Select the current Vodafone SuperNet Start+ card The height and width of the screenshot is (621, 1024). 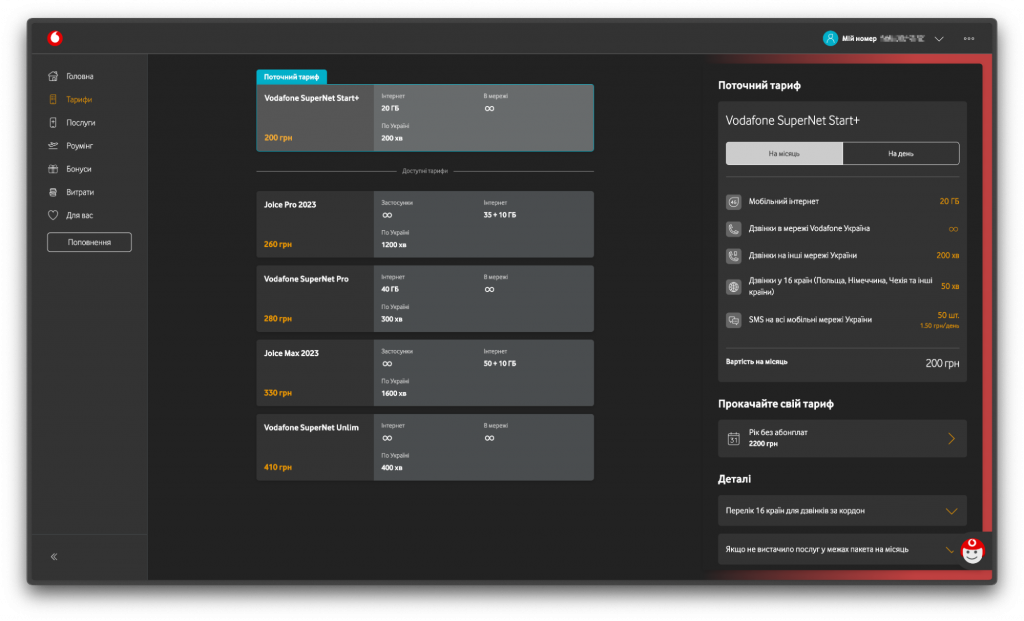coord(425,118)
